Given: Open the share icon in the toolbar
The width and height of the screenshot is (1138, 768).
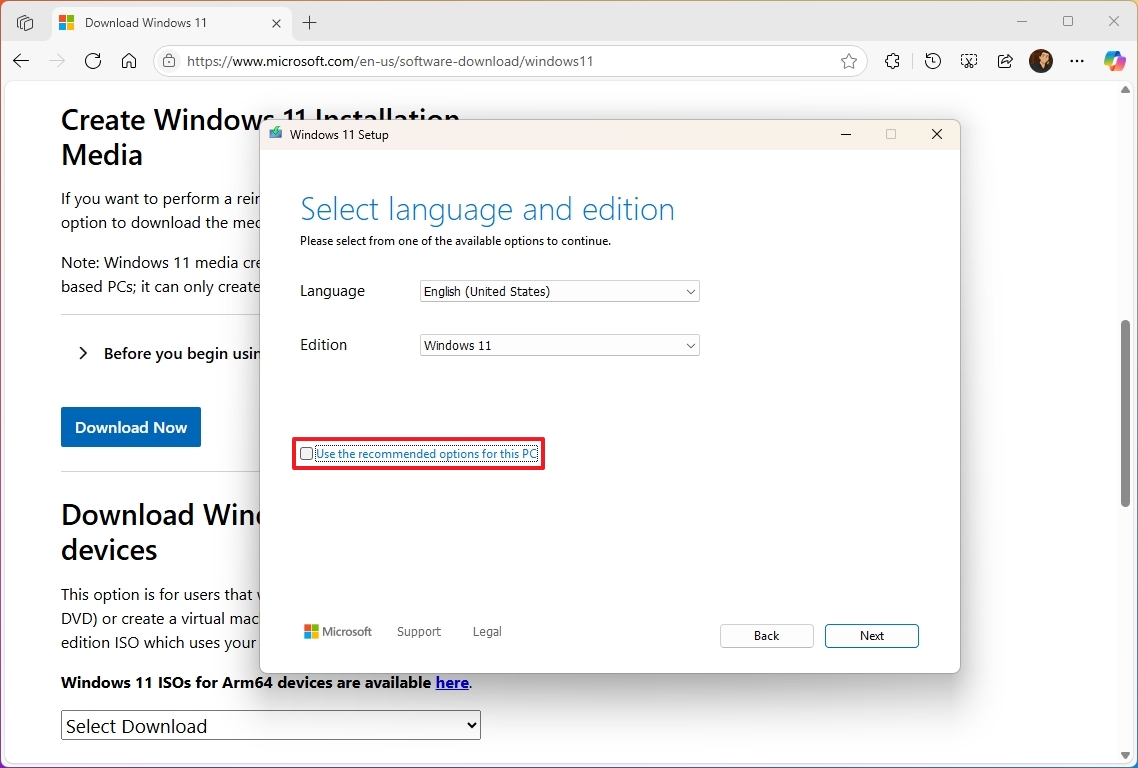Looking at the screenshot, I should (x=1005, y=61).
